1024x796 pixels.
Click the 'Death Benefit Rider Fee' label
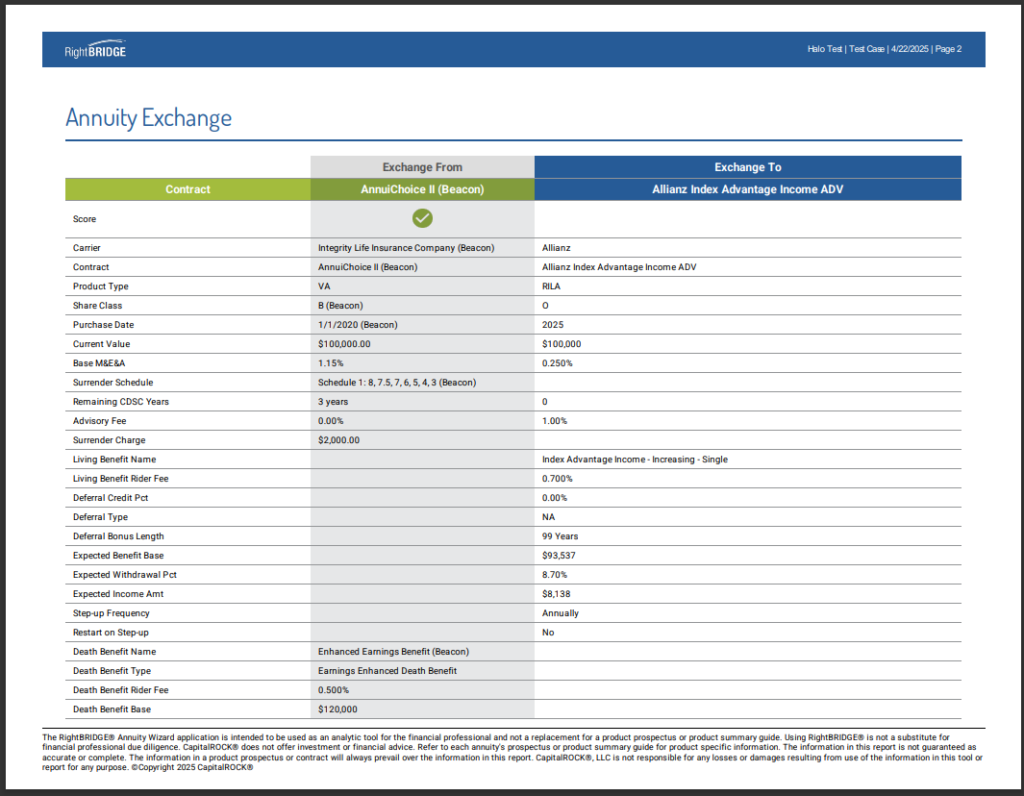[x=121, y=690]
